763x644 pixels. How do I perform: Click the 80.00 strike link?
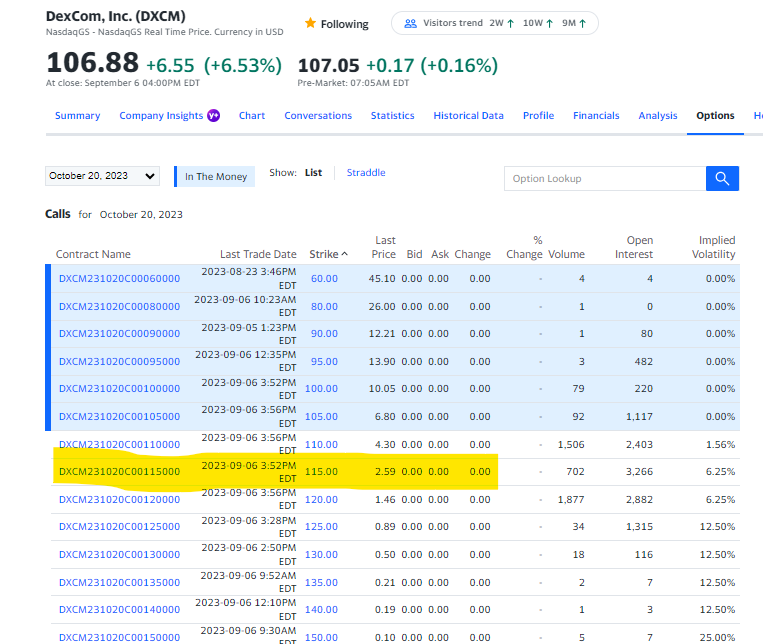point(324,306)
